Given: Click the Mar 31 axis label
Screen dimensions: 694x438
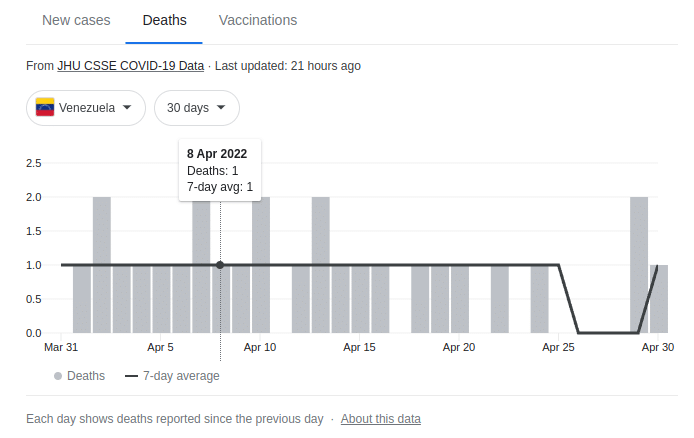Looking at the screenshot, I should tap(60, 347).
